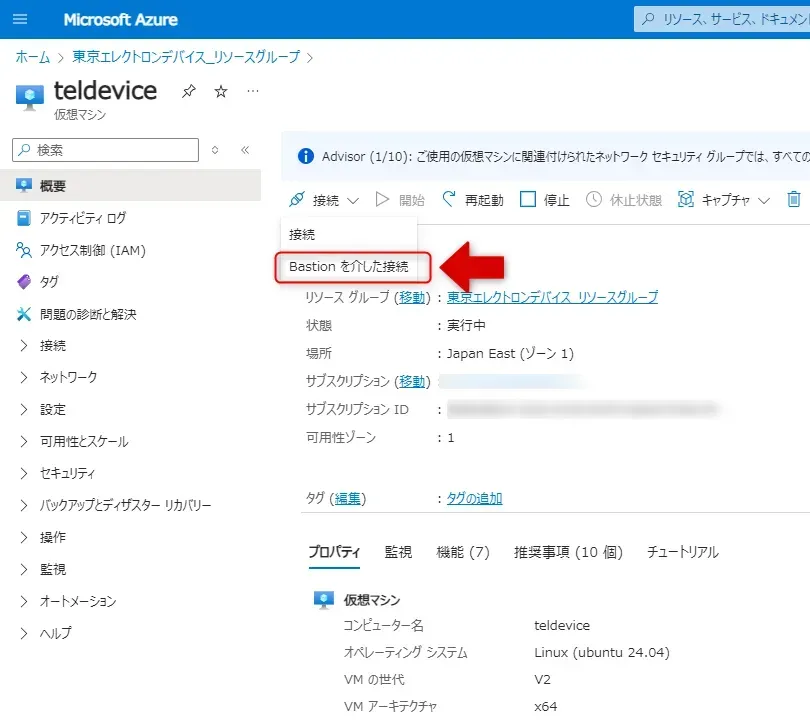Expand the ネットワーク section in sidebar

pyautogui.click(x=68, y=377)
